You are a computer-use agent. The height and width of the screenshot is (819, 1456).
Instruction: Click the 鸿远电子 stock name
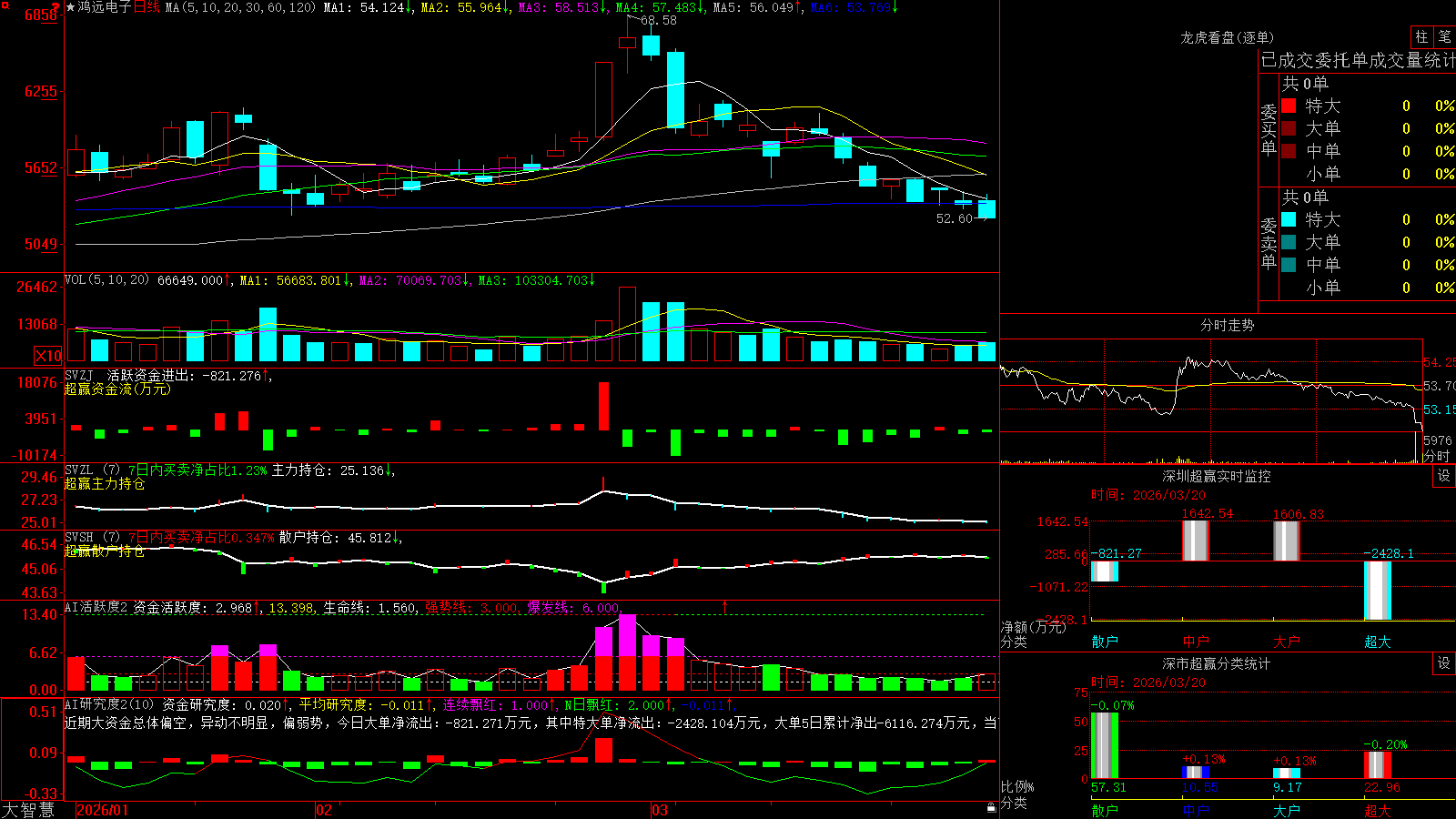coord(105,7)
